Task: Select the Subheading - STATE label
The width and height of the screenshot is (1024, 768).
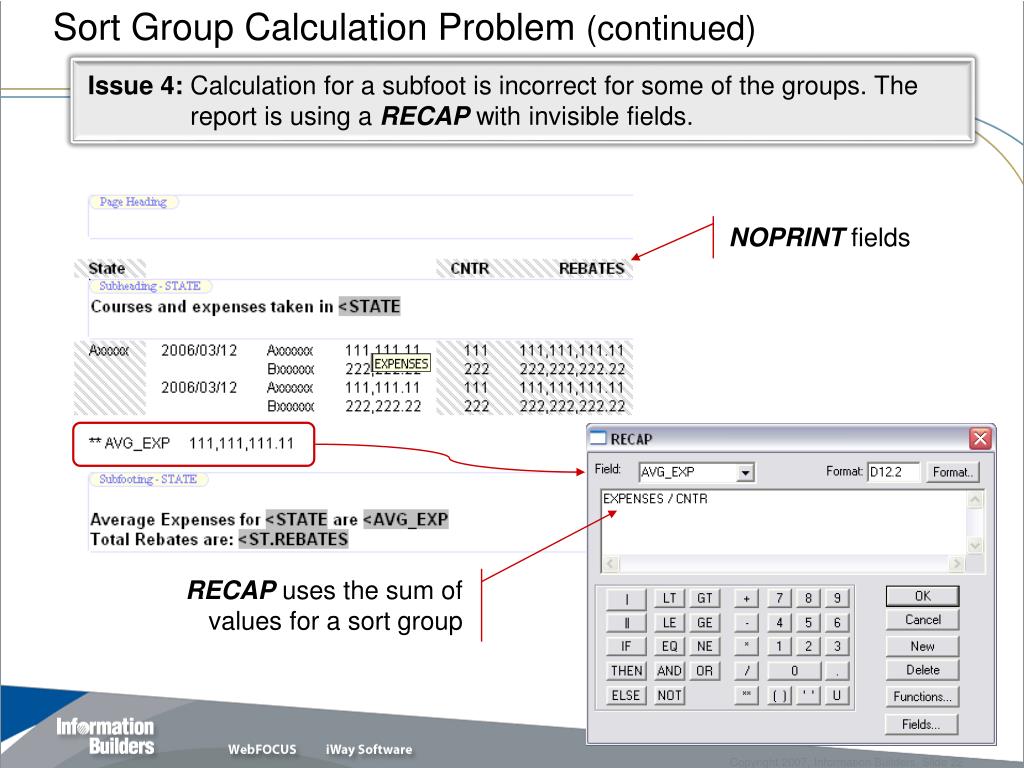Action: coord(150,286)
